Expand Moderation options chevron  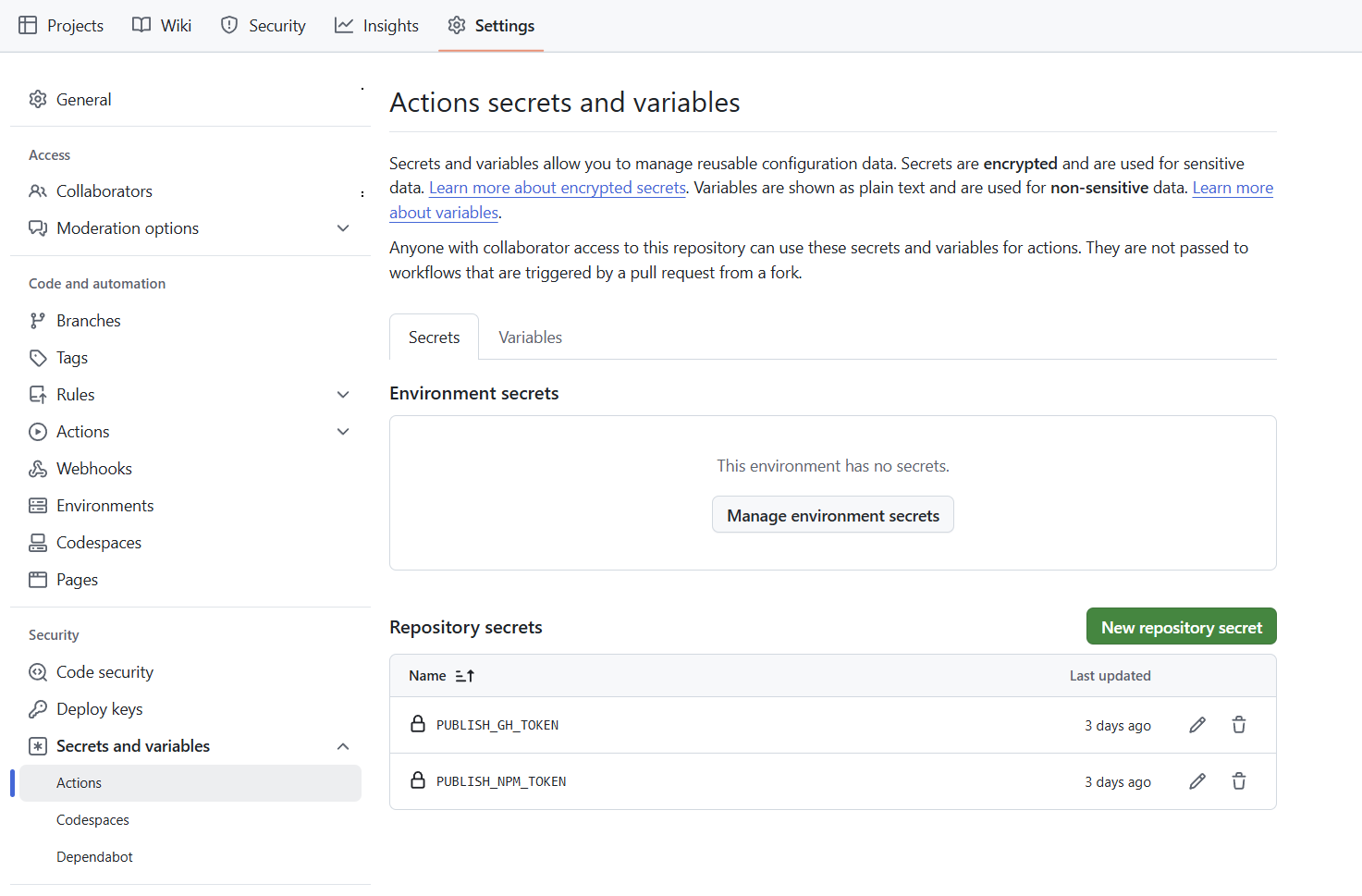pos(343,228)
